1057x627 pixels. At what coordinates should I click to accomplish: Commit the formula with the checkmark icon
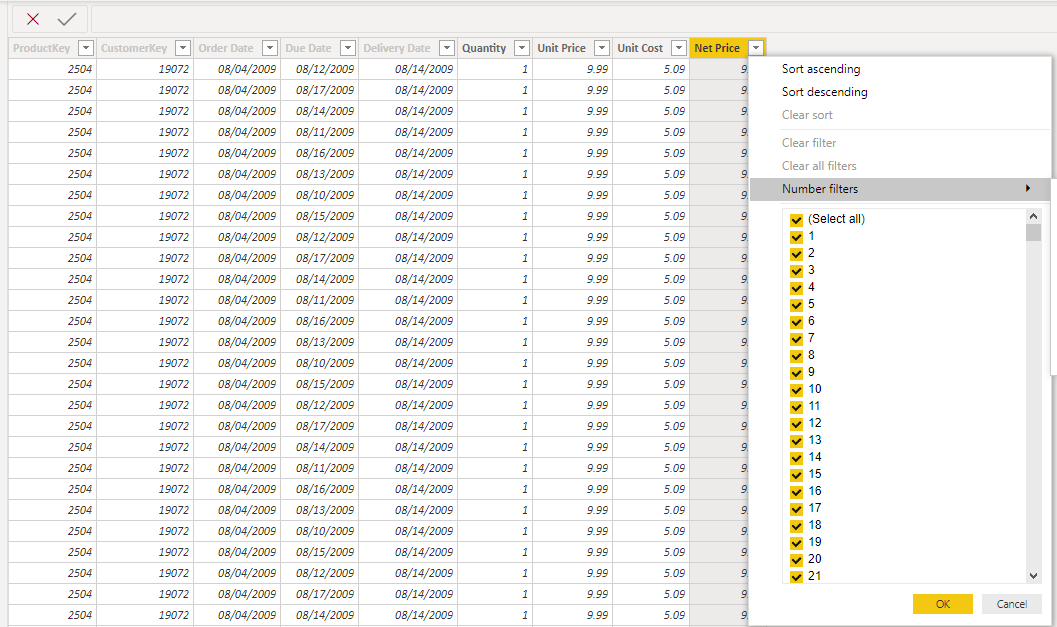point(67,19)
